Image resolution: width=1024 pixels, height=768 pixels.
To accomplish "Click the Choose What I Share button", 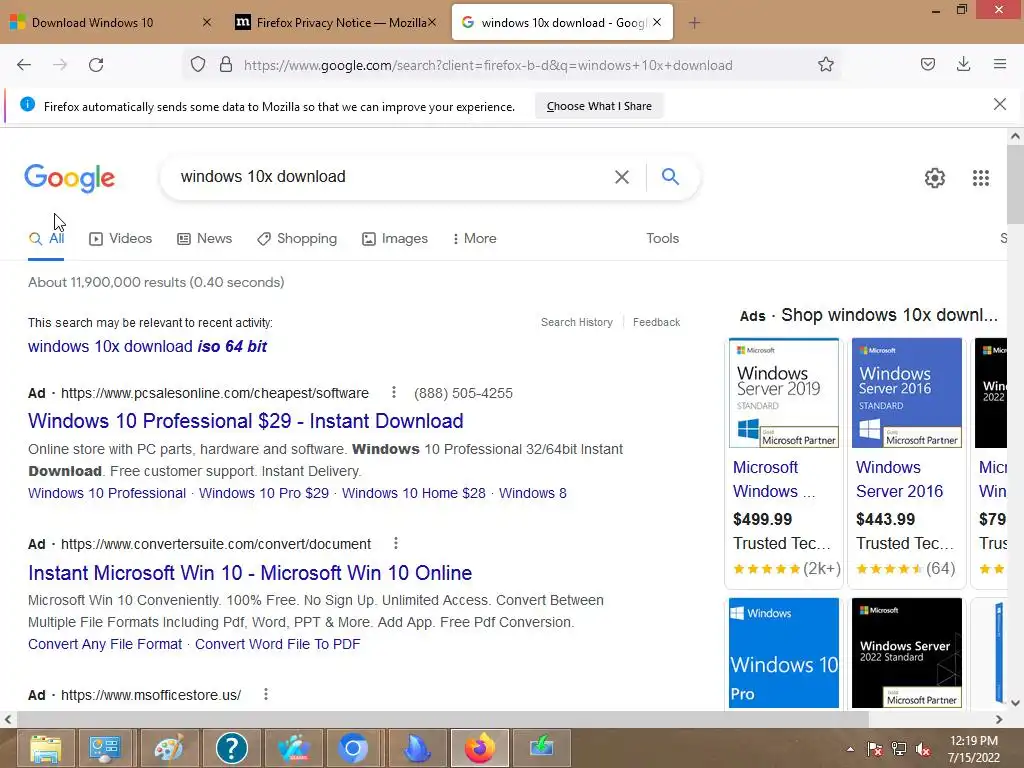I will click(599, 106).
